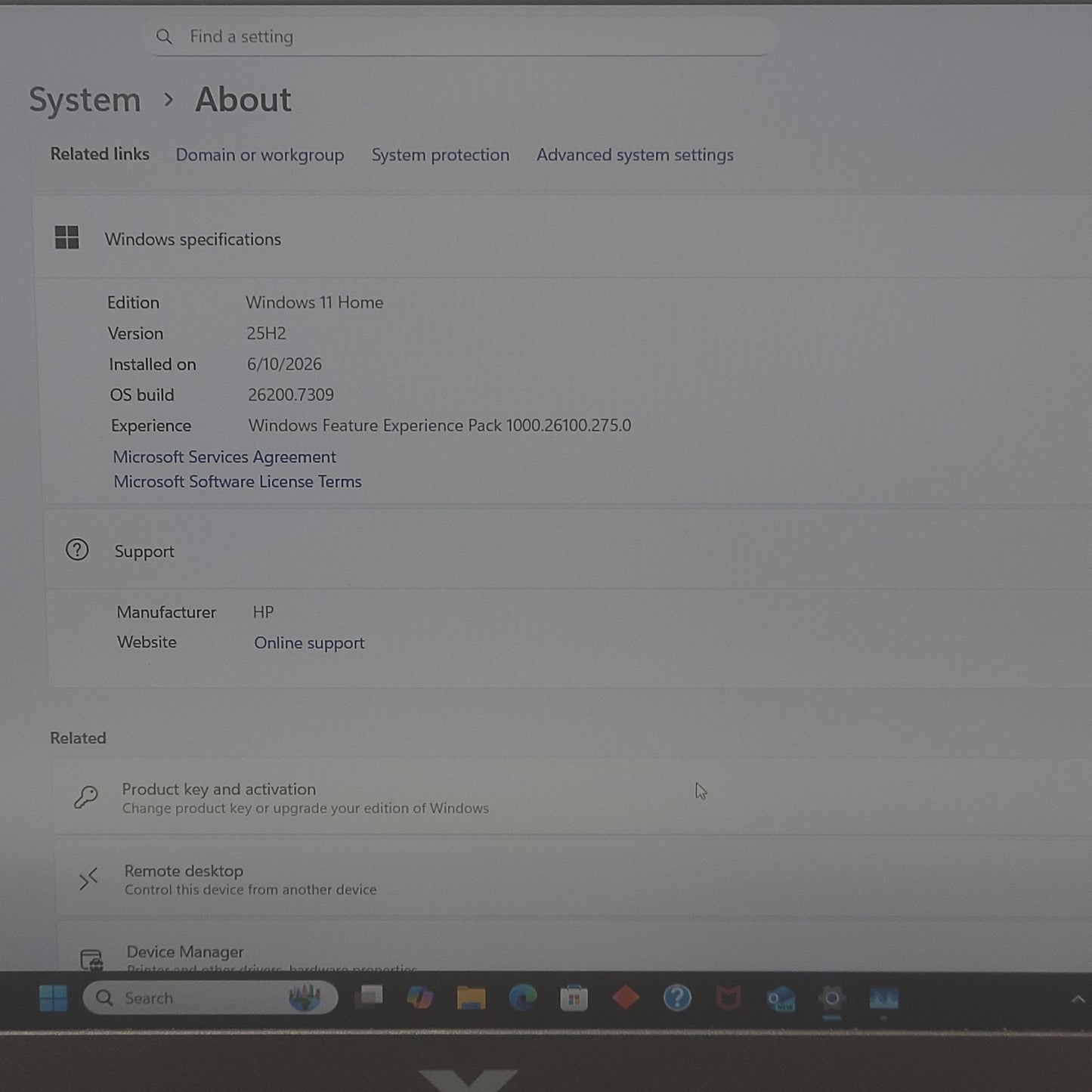Open Microsoft Software License Terms link
Image resolution: width=1092 pixels, height=1092 pixels.
point(237,481)
